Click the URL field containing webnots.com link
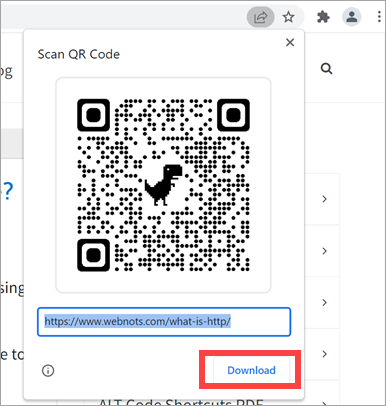The image size is (386, 406). [164, 322]
